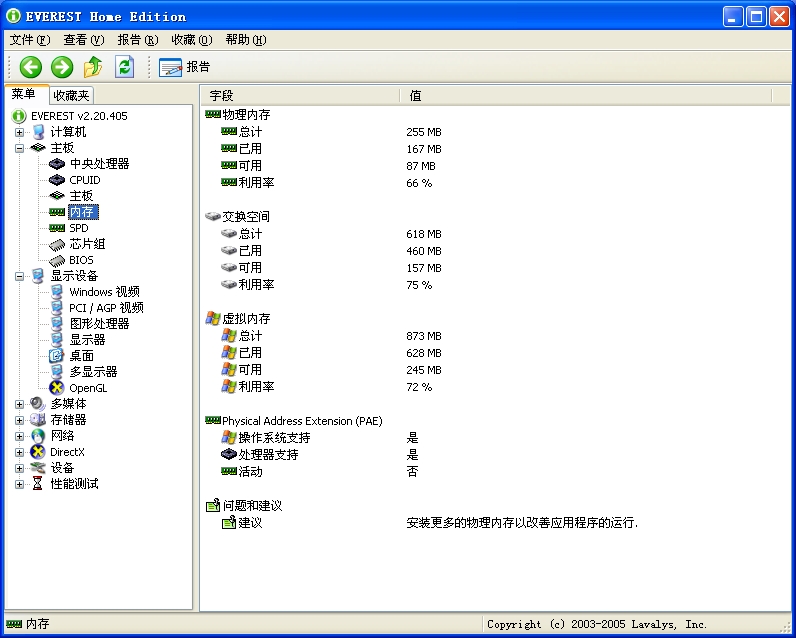The height and width of the screenshot is (638, 796).
Task: Collapse the 主板 tree node
Action: point(19,148)
